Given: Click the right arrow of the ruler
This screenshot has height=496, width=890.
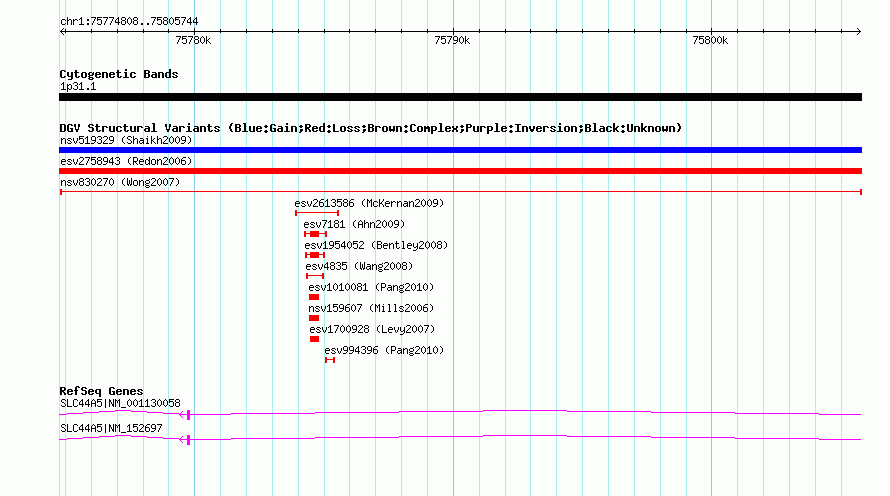Looking at the screenshot, I should click(x=859, y=31).
